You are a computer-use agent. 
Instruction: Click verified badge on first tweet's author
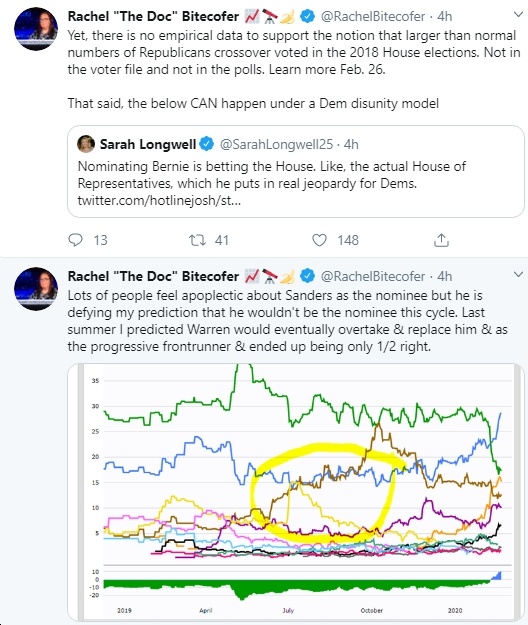tap(307, 16)
